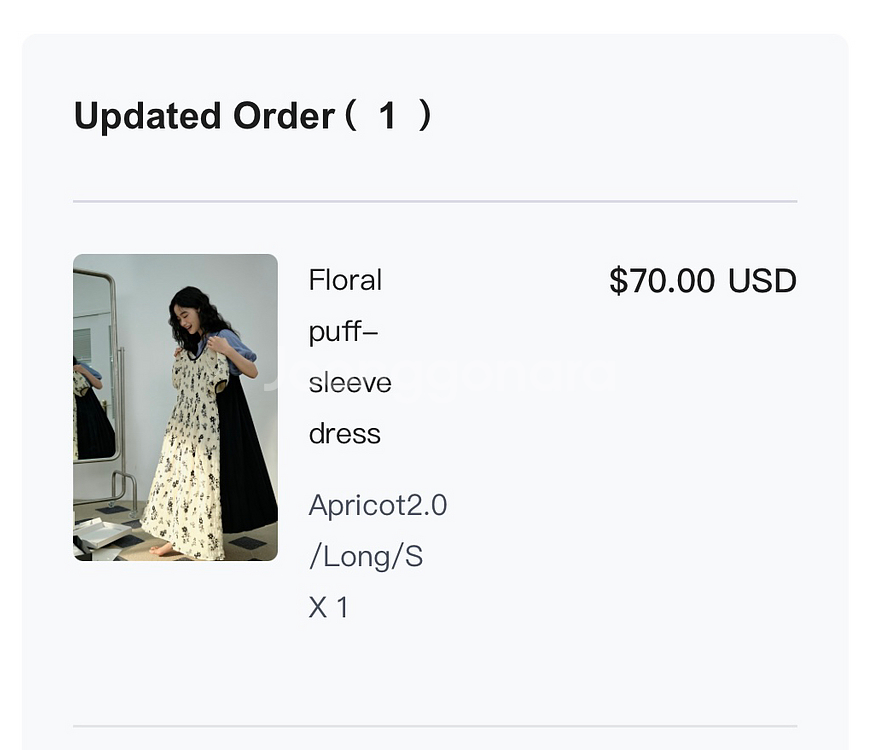The image size is (876, 750).
Task: Click the faint watermark text behind product name
Action: [439, 374]
